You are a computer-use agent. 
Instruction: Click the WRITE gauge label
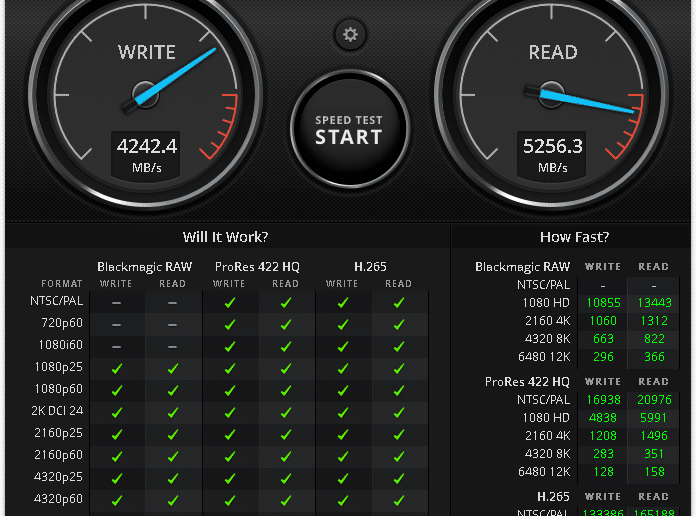(146, 52)
